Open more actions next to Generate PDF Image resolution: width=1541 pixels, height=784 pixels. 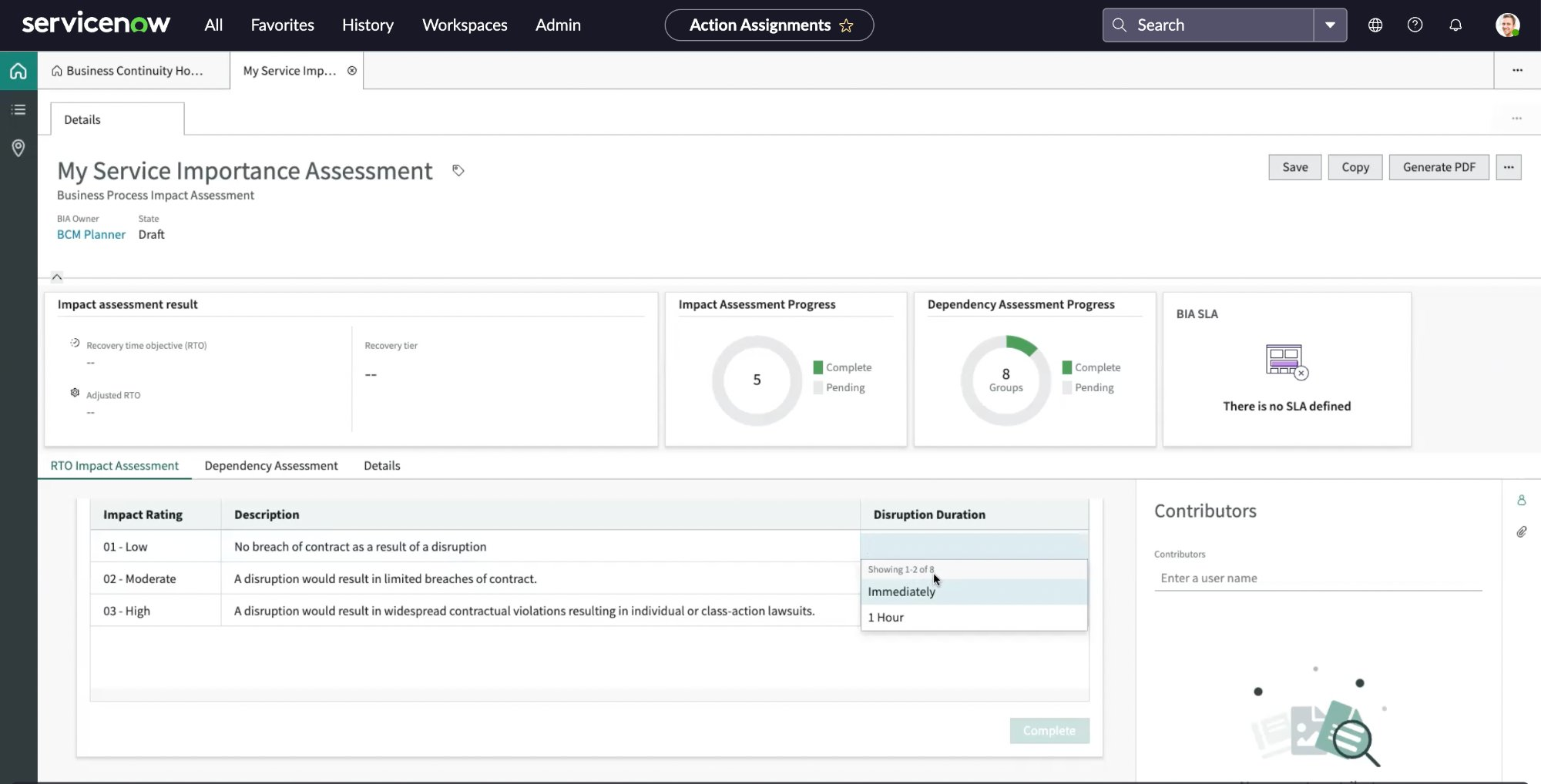pyautogui.click(x=1509, y=167)
